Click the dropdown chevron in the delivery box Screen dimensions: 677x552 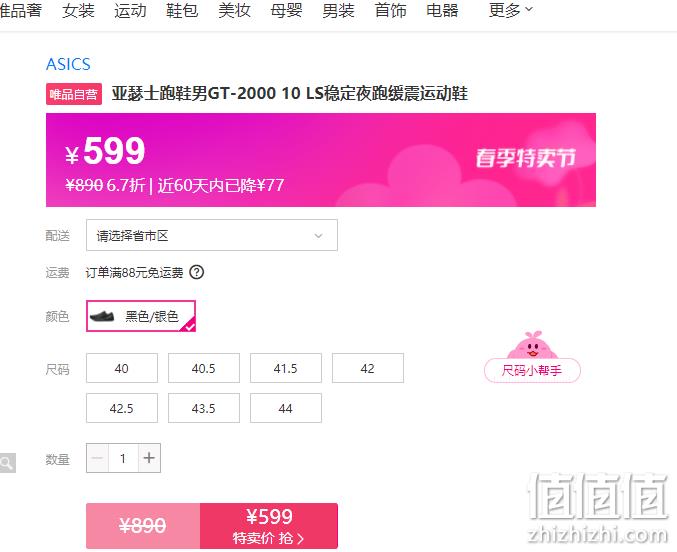point(318,236)
